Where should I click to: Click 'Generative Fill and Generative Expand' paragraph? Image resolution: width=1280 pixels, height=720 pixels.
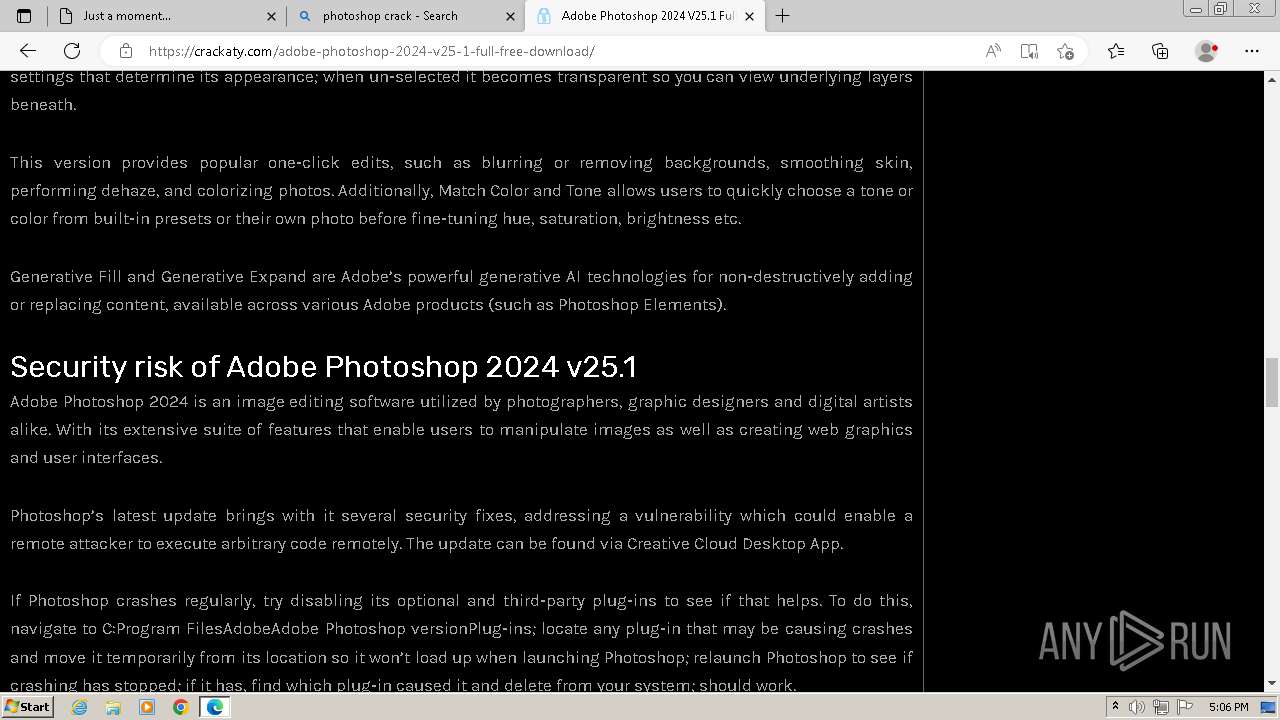point(461,290)
